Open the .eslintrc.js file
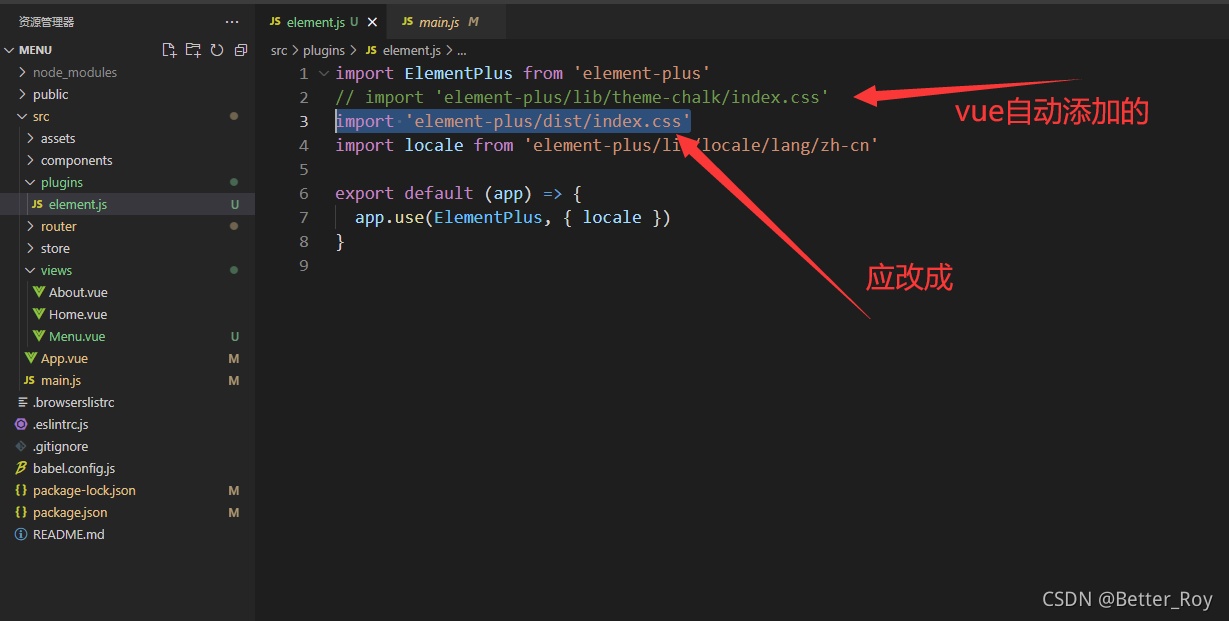 click(x=127, y=424)
